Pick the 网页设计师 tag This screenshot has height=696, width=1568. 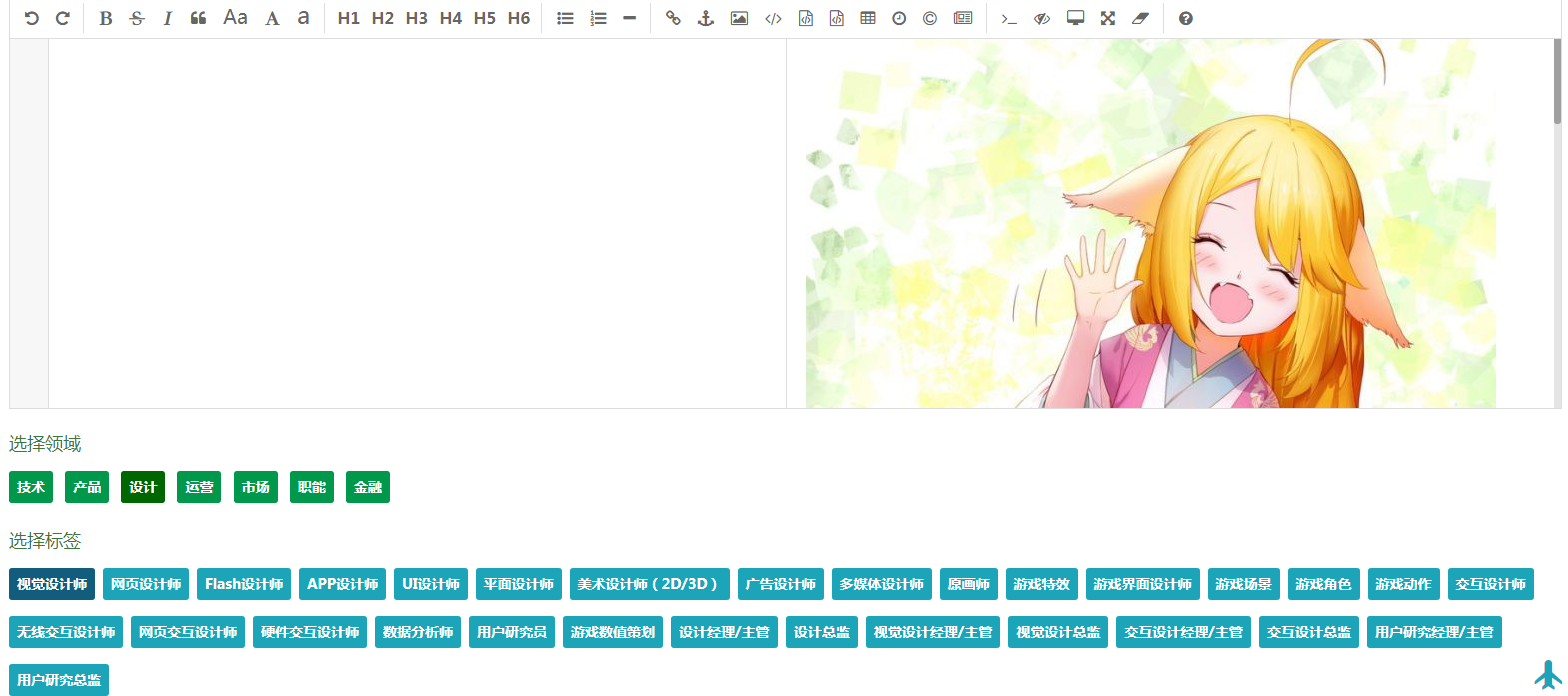pyautogui.click(x=146, y=584)
